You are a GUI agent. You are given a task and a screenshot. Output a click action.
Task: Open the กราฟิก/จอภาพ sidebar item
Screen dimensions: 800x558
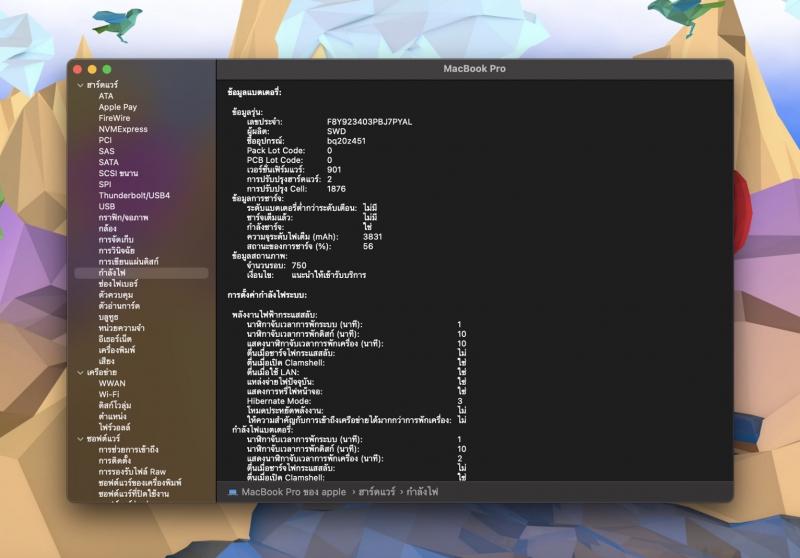123,217
